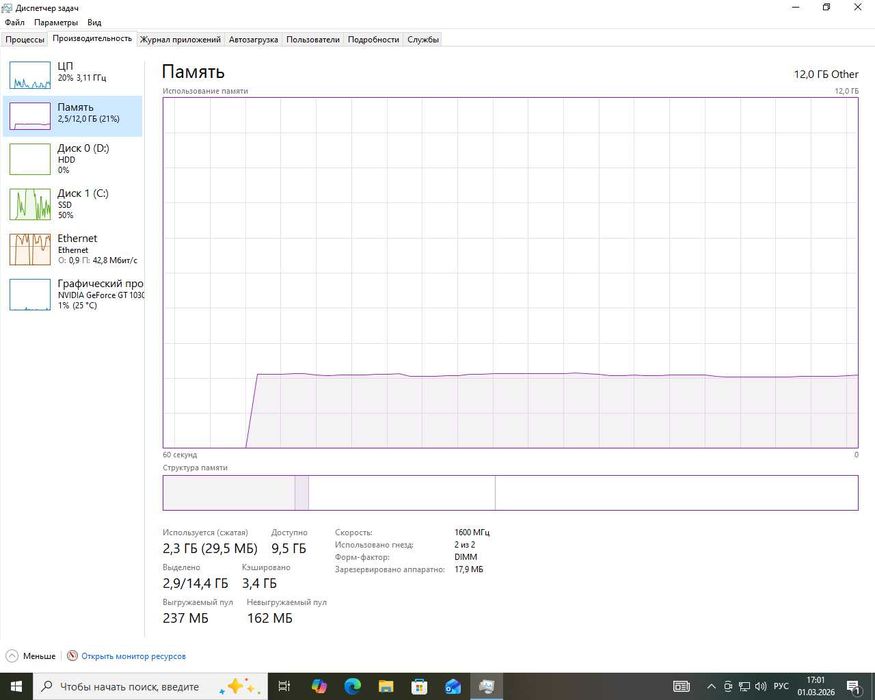875x700 pixels.
Task: Click the Disk 1 (C:) mini graph
Action: coord(30,204)
